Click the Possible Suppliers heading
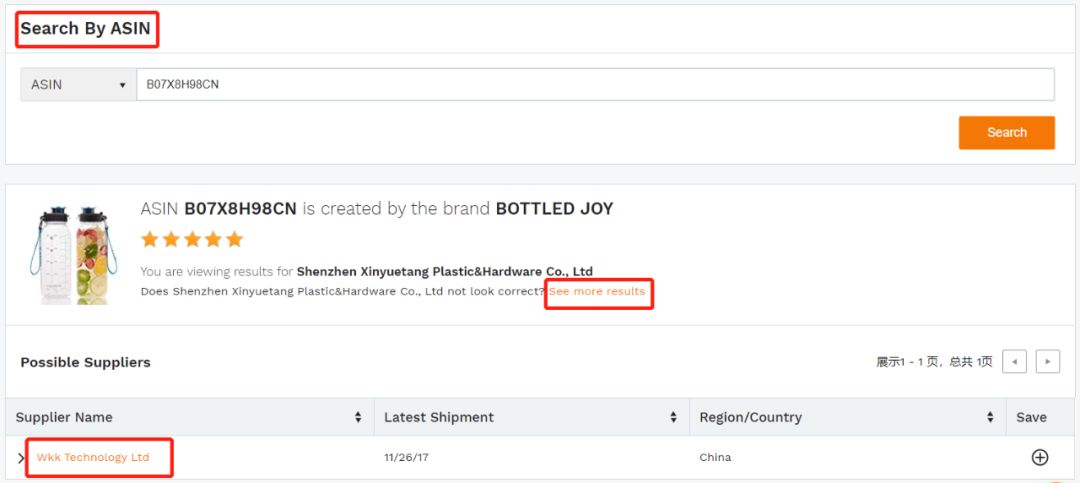1080x483 pixels. (x=86, y=362)
